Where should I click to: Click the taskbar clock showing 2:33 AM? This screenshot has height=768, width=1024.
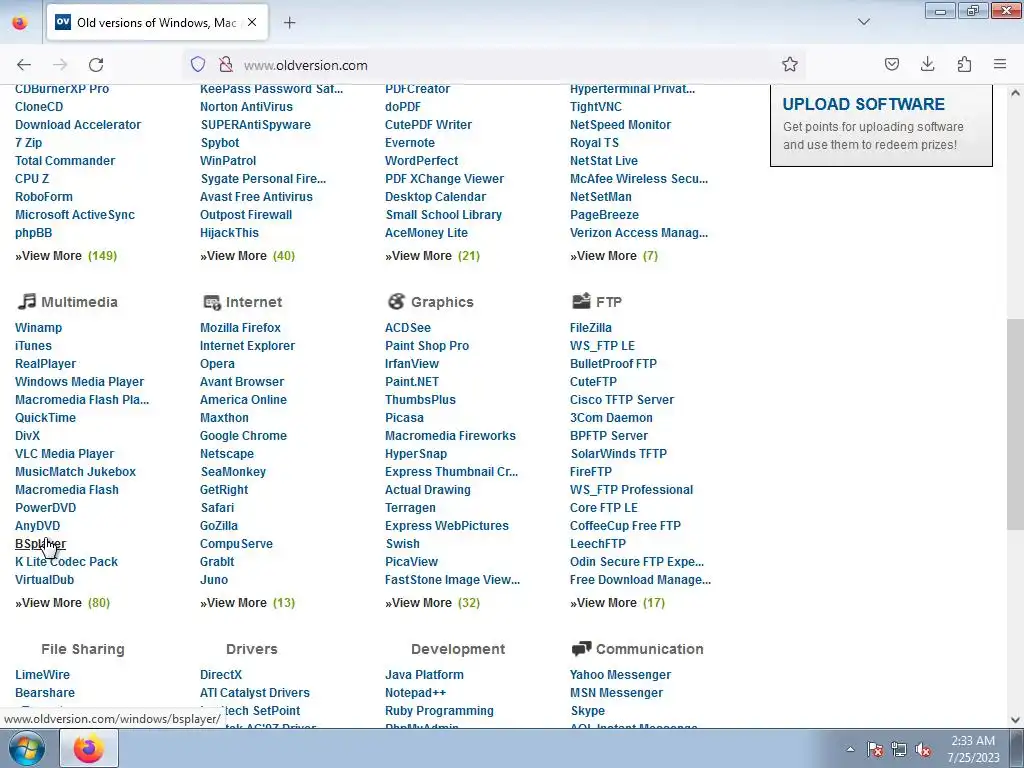[x=973, y=749]
